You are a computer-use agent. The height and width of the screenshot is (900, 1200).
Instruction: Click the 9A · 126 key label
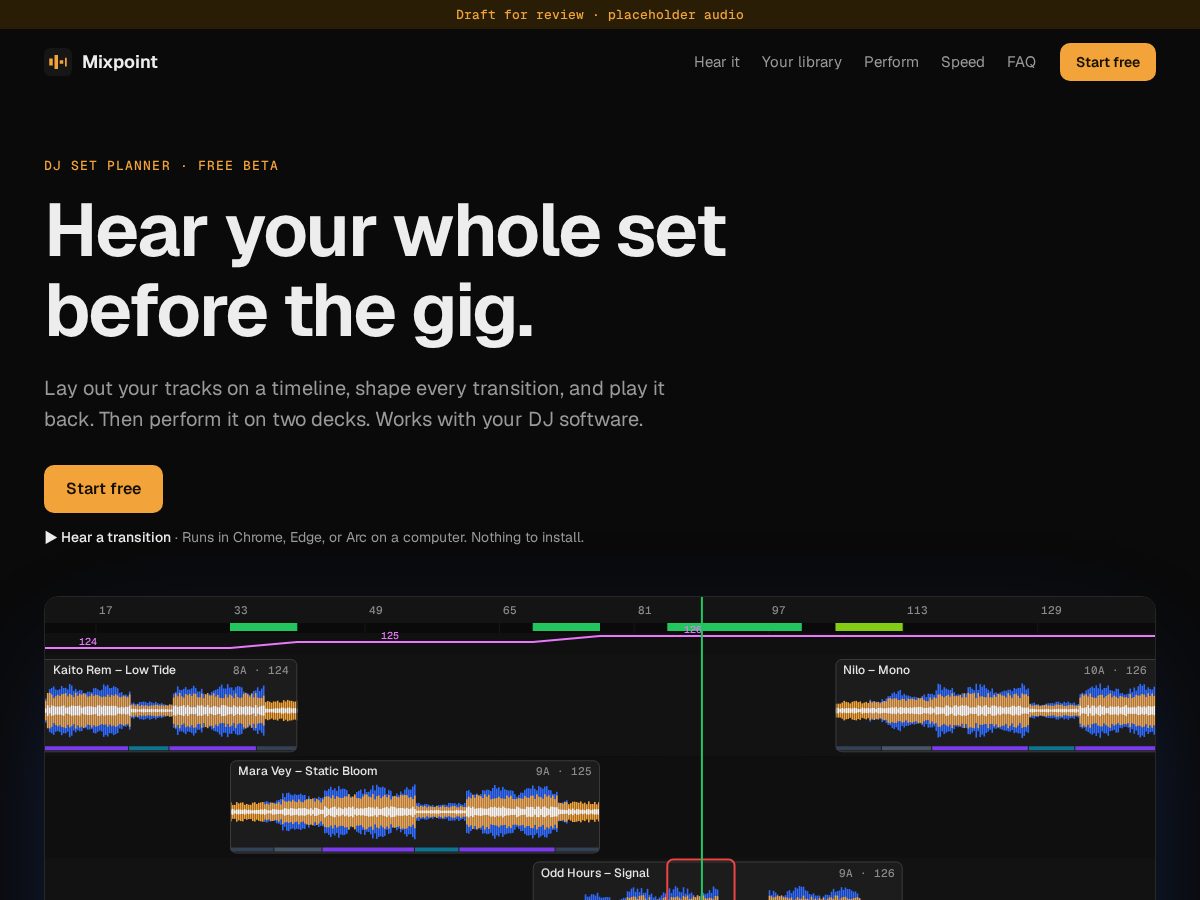click(x=867, y=873)
